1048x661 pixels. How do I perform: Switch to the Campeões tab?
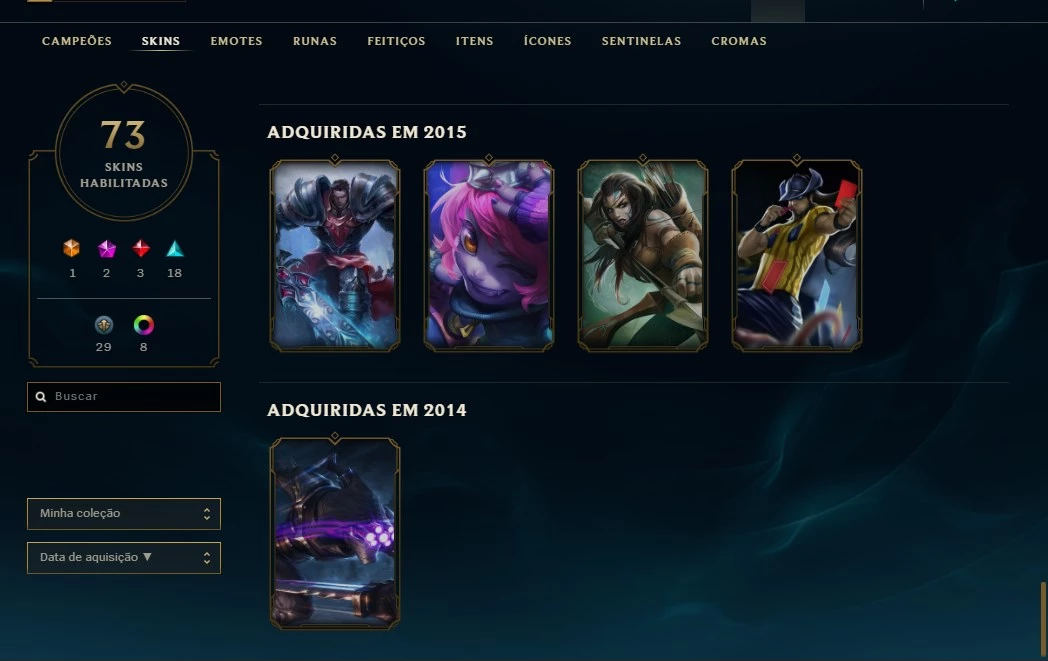pyautogui.click(x=77, y=41)
